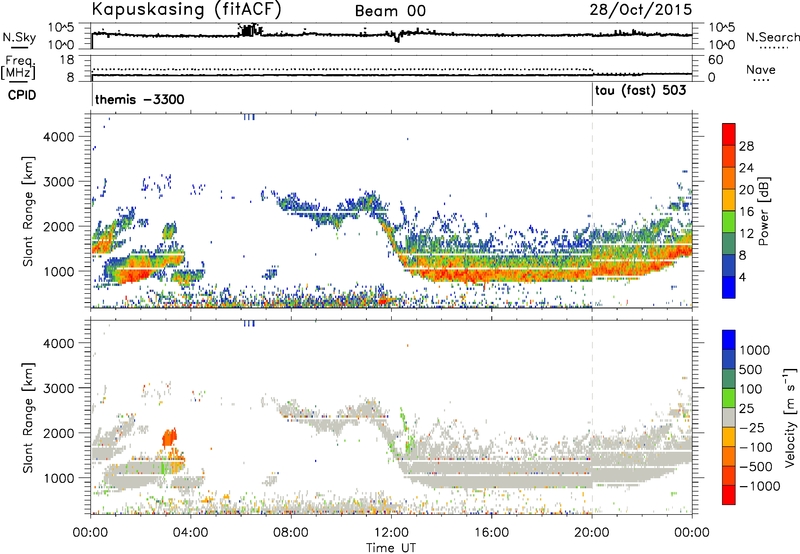Click the 16 value on the power colorbar
This screenshot has height=554, width=800.
[x=746, y=212]
